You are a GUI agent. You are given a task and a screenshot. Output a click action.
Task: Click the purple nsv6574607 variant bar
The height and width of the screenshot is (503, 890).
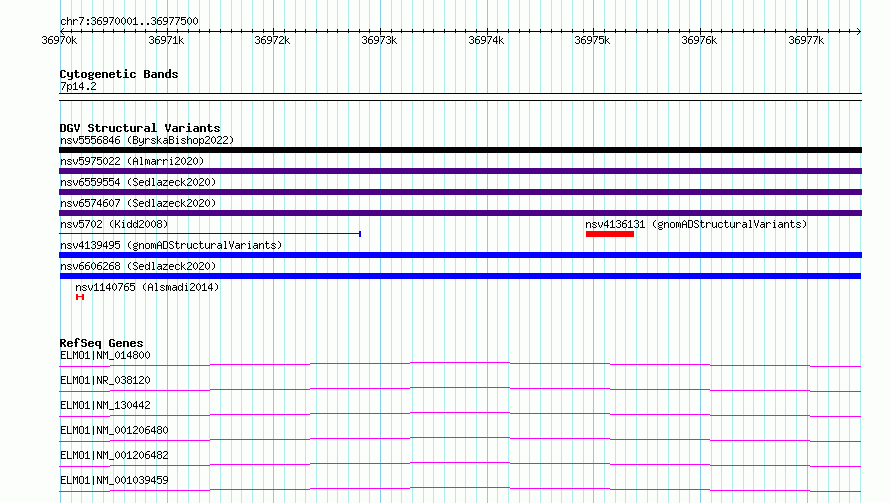coord(460,213)
